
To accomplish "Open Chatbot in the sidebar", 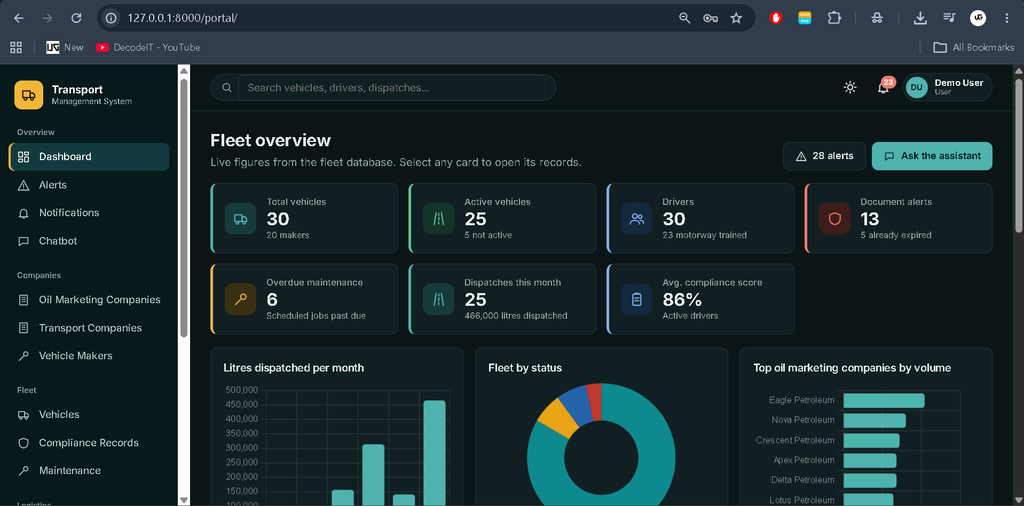I will click(x=89, y=241).
